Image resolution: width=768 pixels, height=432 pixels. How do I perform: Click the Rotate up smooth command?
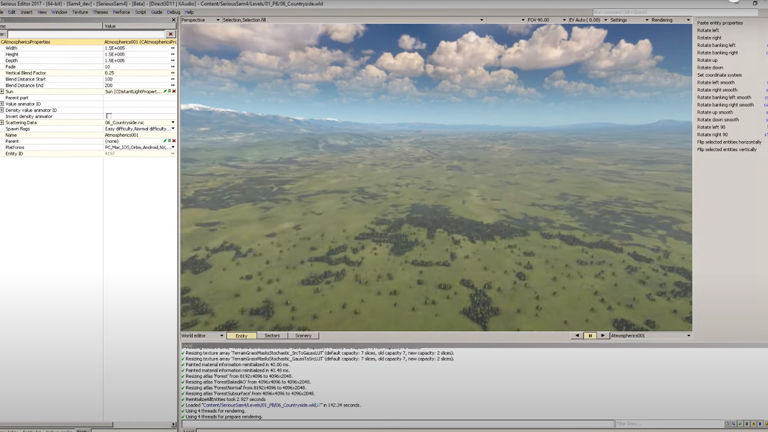point(715,112)
